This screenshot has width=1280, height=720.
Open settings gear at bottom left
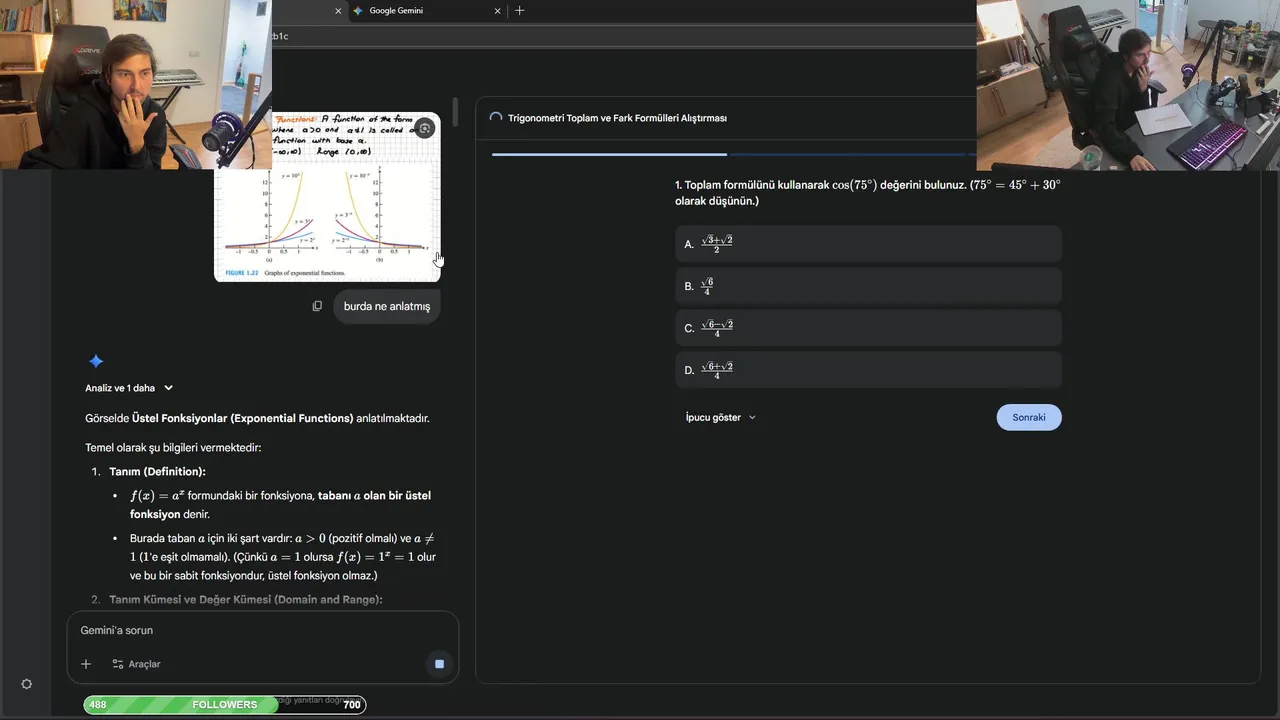coord(27,684)
